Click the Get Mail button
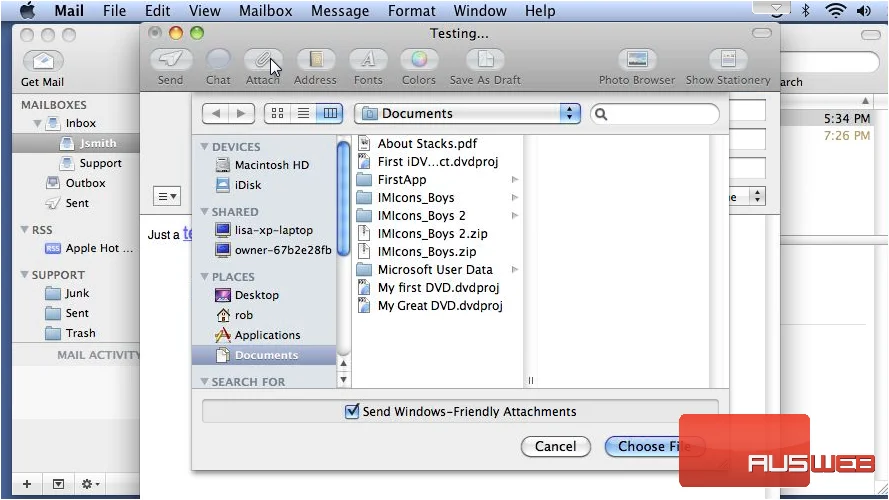Viewport: 889px width, 500px height. point(43,61)
